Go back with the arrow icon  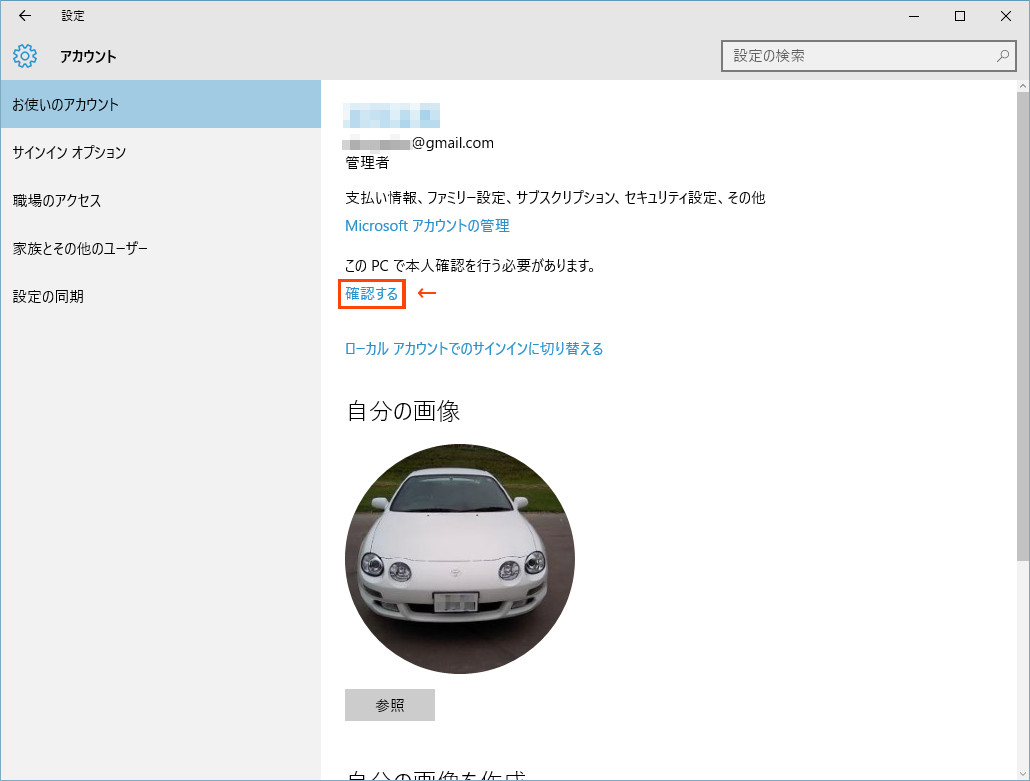(25, 16)
